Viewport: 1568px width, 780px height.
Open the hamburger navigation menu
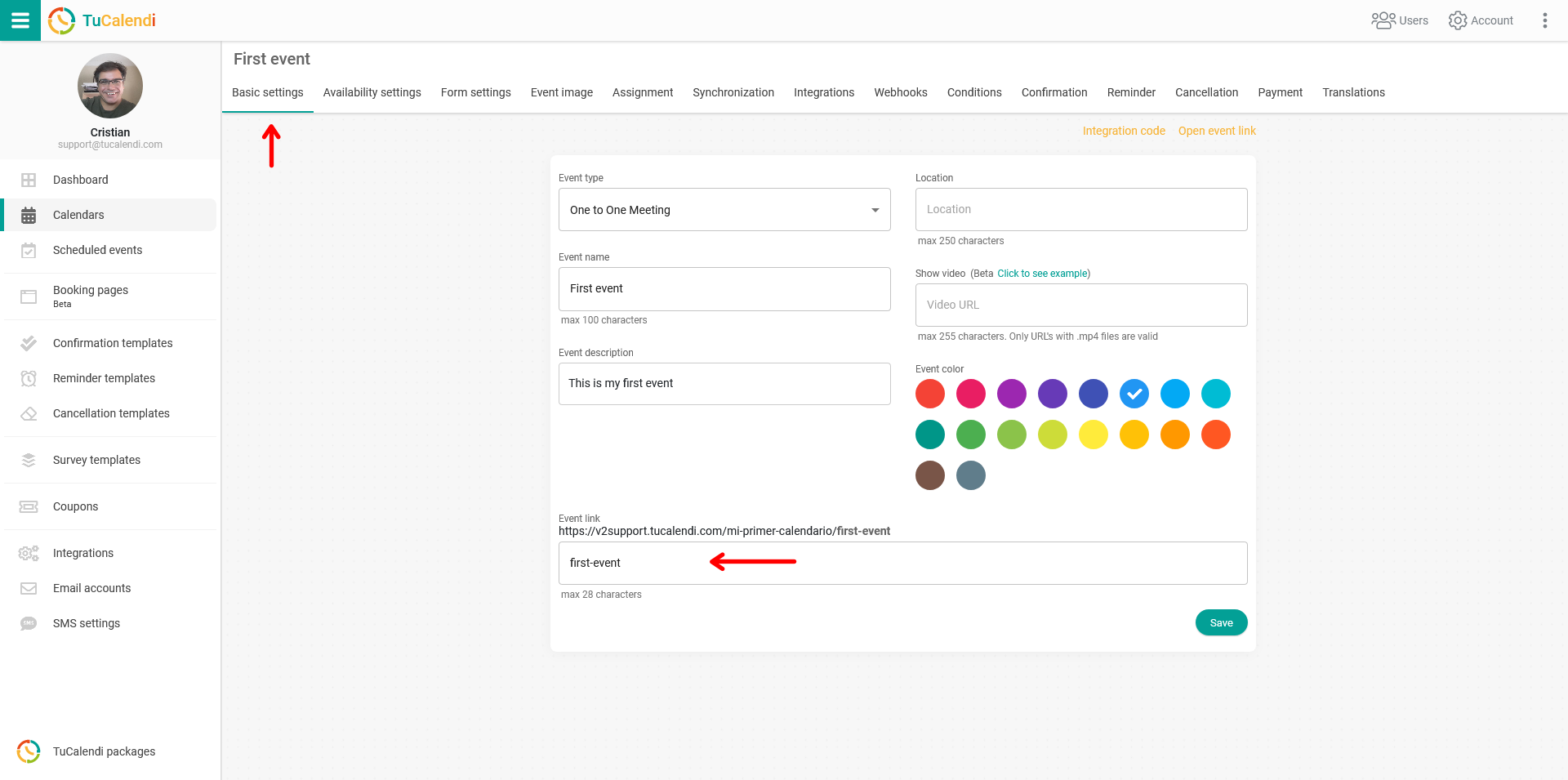[x=20, y=20]
